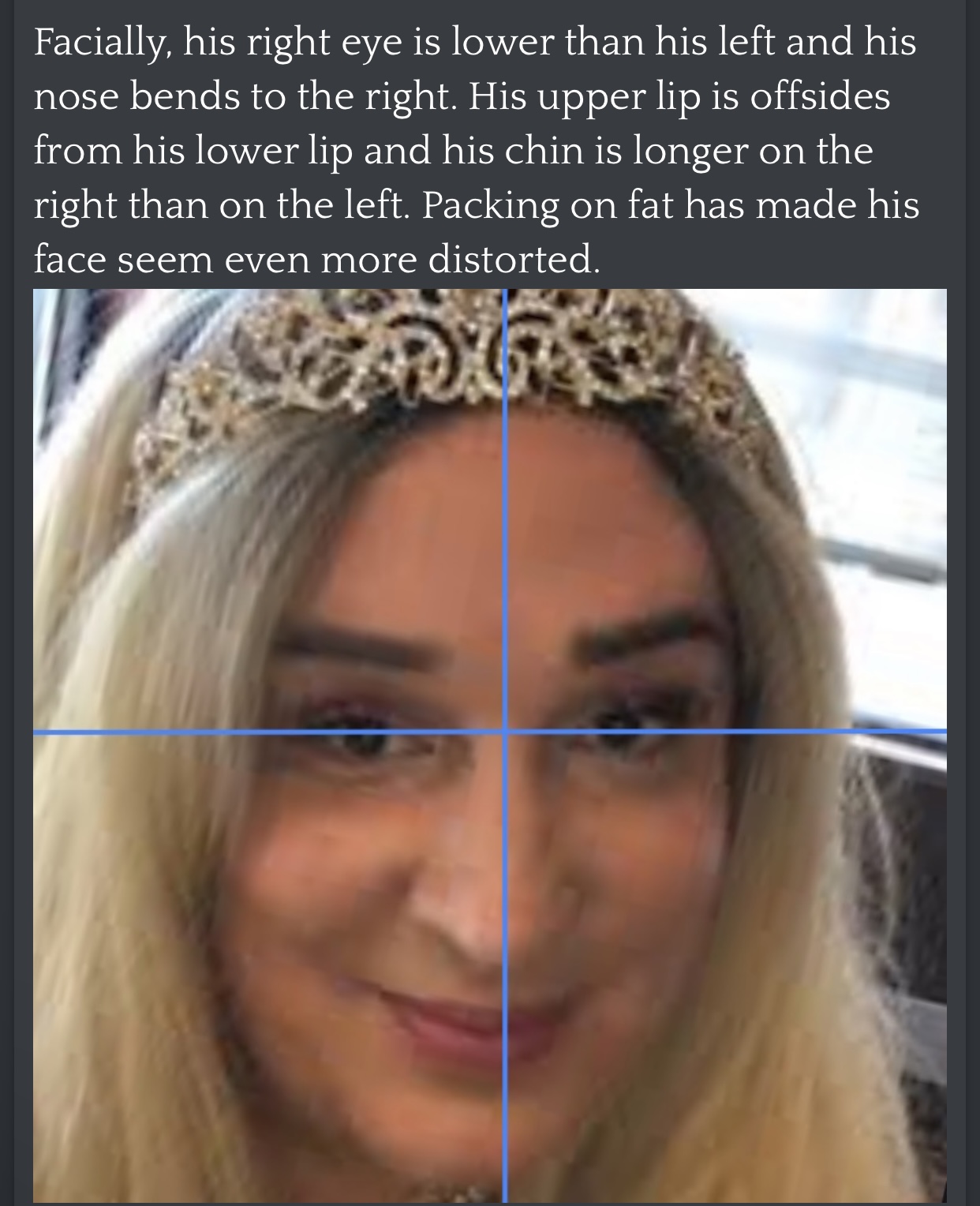Click the intersection of the blue crosshair lines
This screenshot has height=1206, width=980.
point(505,731)
